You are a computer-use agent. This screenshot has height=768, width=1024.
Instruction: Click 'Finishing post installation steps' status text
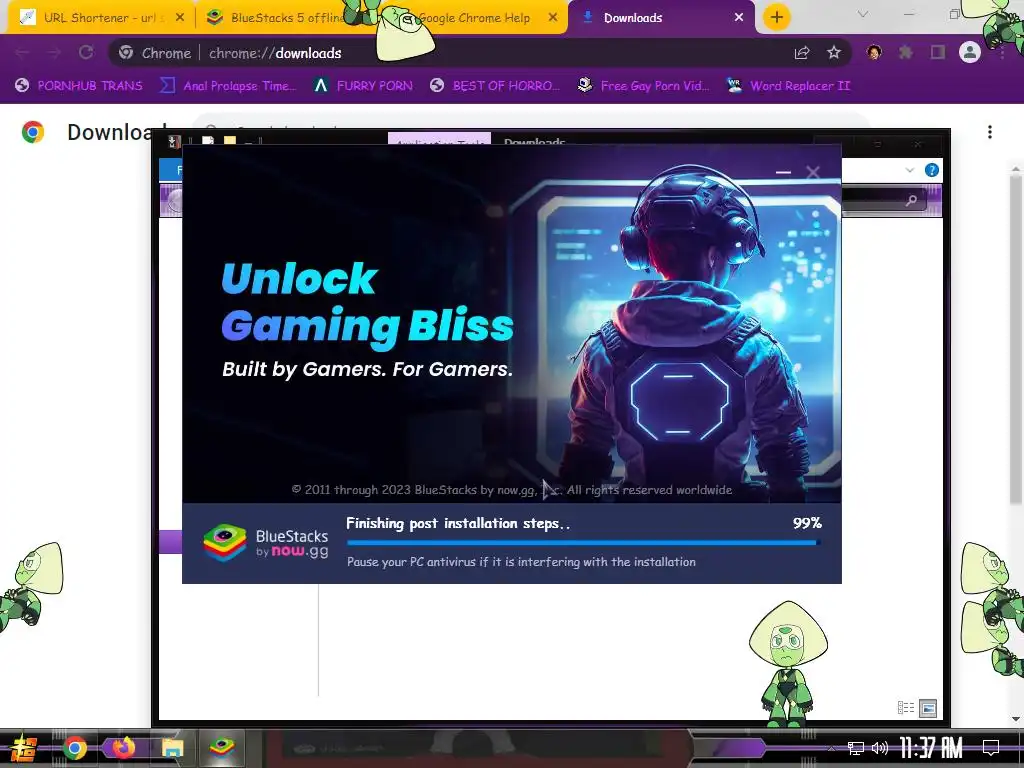458,523
